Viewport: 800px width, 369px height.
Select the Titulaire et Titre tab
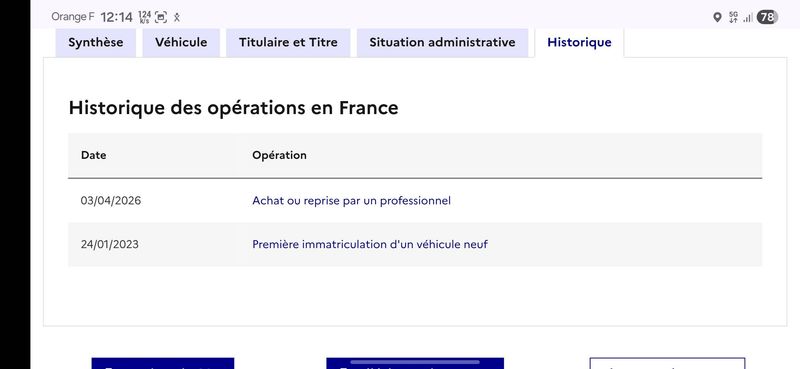coord(288,42)
